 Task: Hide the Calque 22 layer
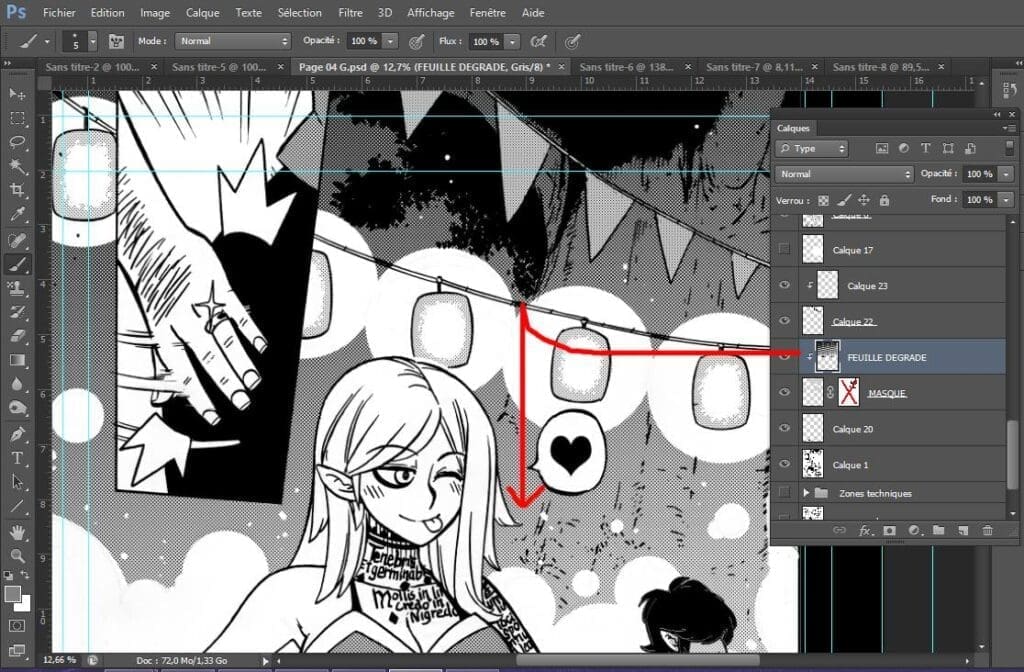point(784,321)
